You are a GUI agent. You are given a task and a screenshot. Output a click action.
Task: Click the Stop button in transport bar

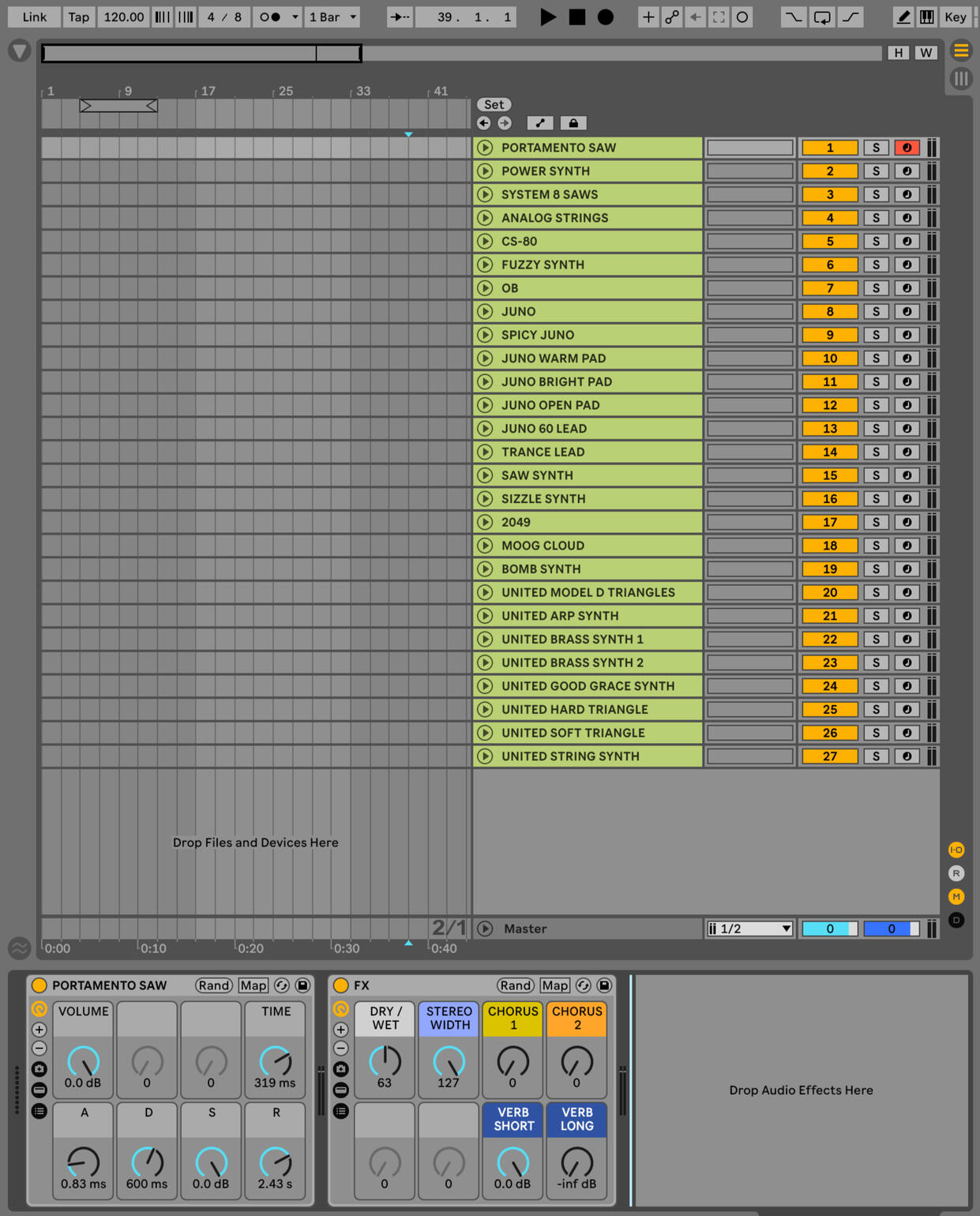click(x=577, y=17)
